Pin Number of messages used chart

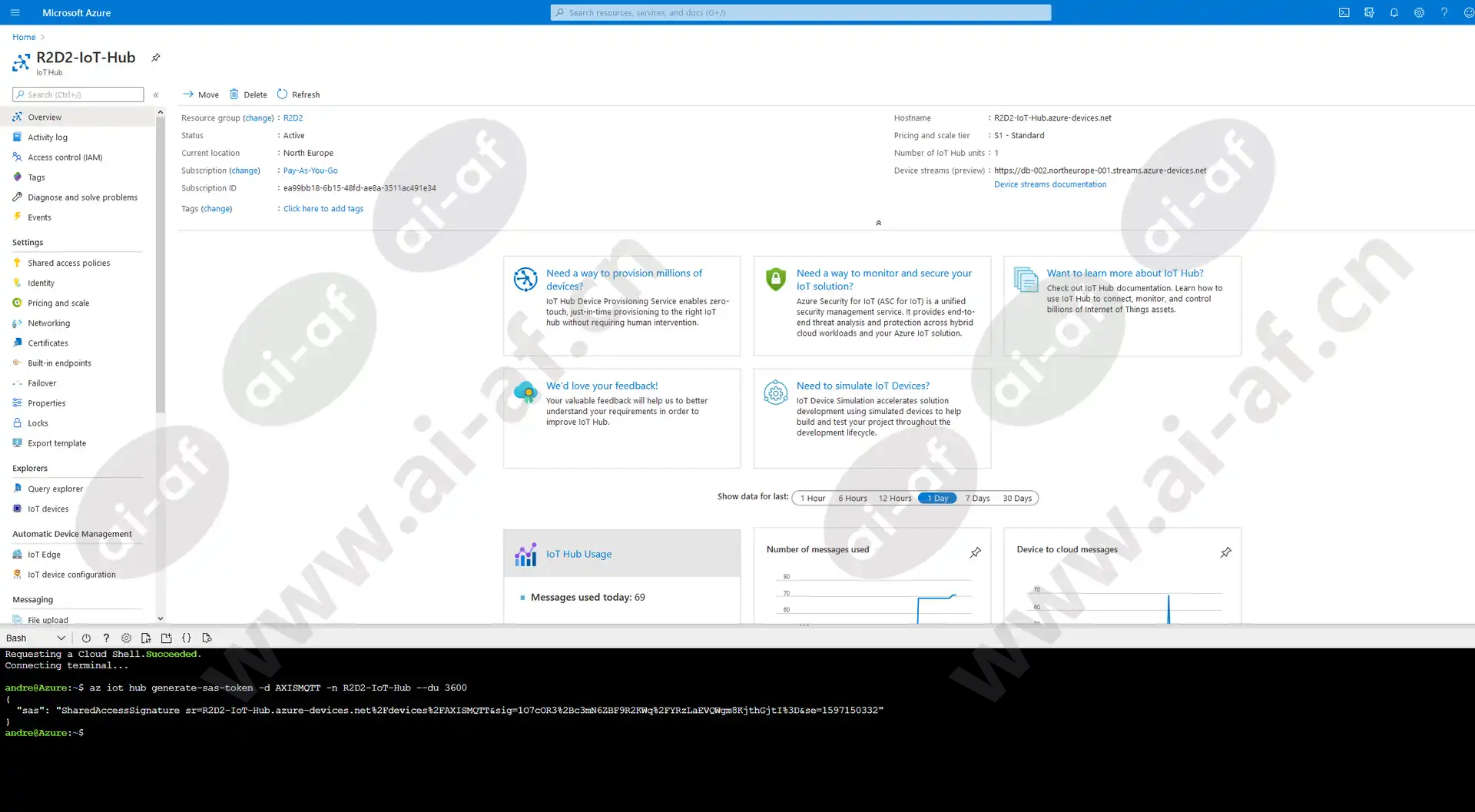pos(975,552)
